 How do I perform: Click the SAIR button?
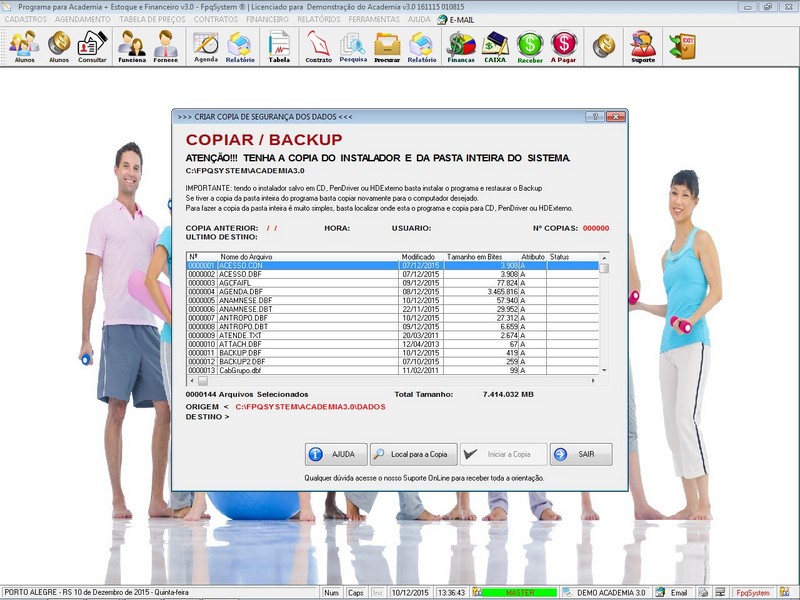[581, 454]
